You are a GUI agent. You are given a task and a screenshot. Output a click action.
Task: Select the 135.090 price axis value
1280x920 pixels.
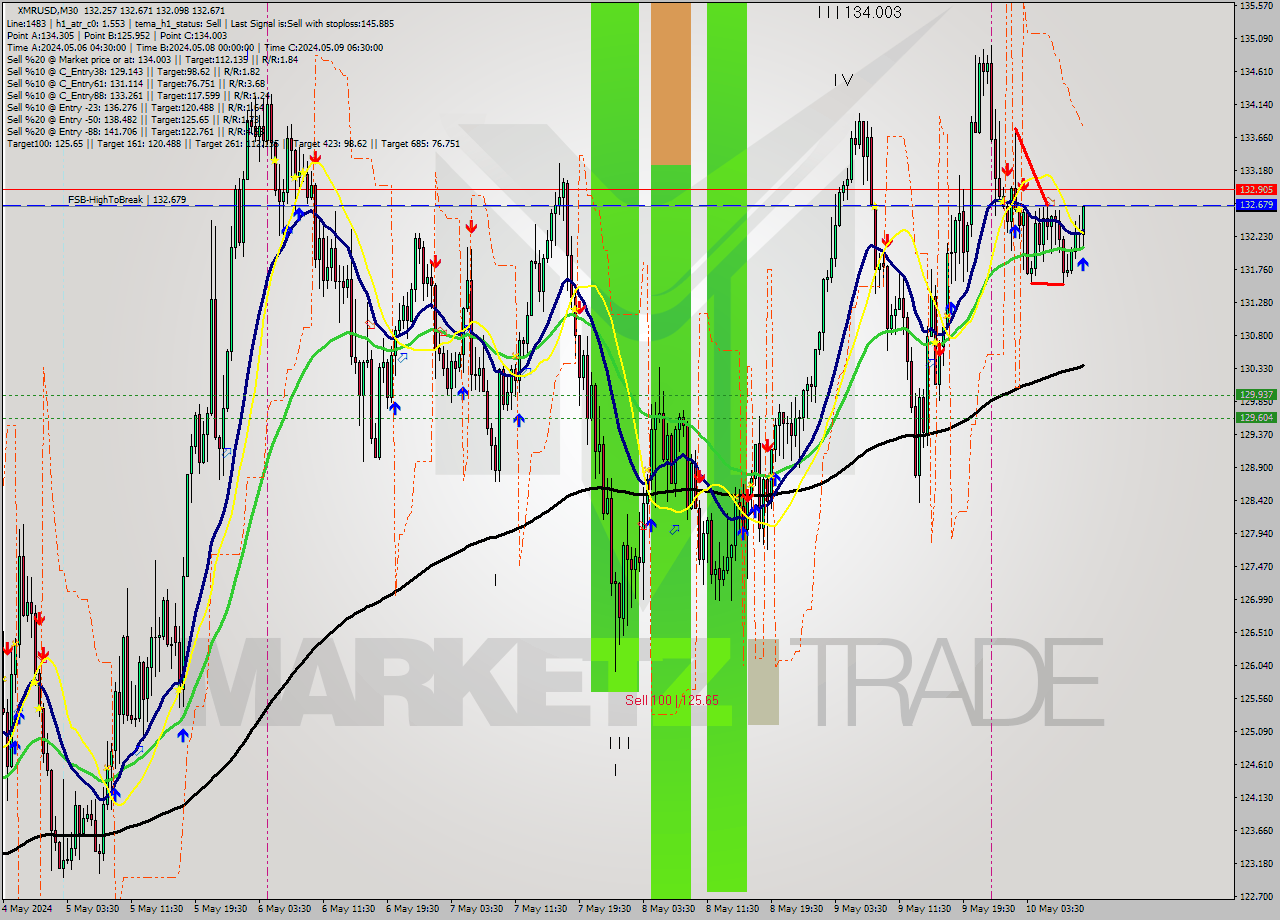tap(1256, 39)
